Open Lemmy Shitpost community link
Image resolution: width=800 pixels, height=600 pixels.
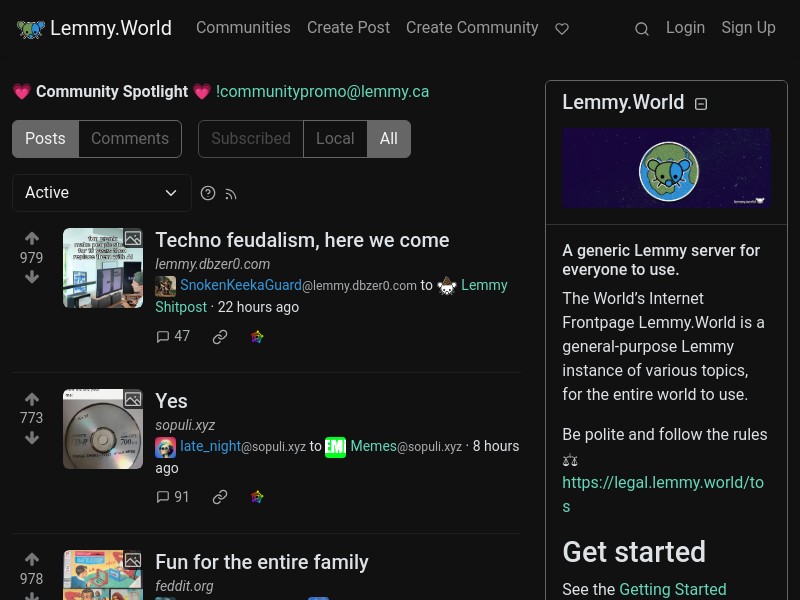click(x=484, y=285)
